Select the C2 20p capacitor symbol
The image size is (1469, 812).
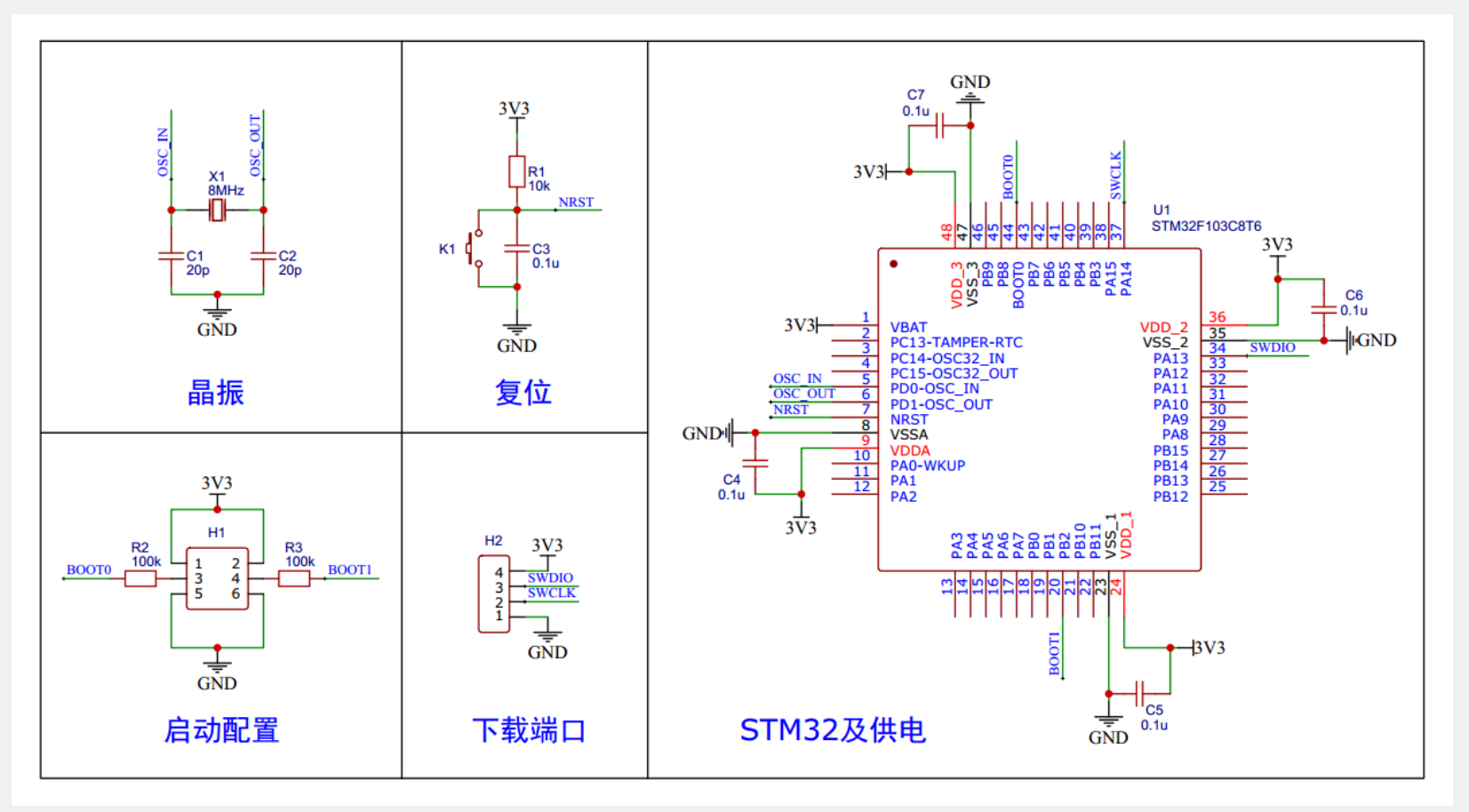(x=263, y=256)
